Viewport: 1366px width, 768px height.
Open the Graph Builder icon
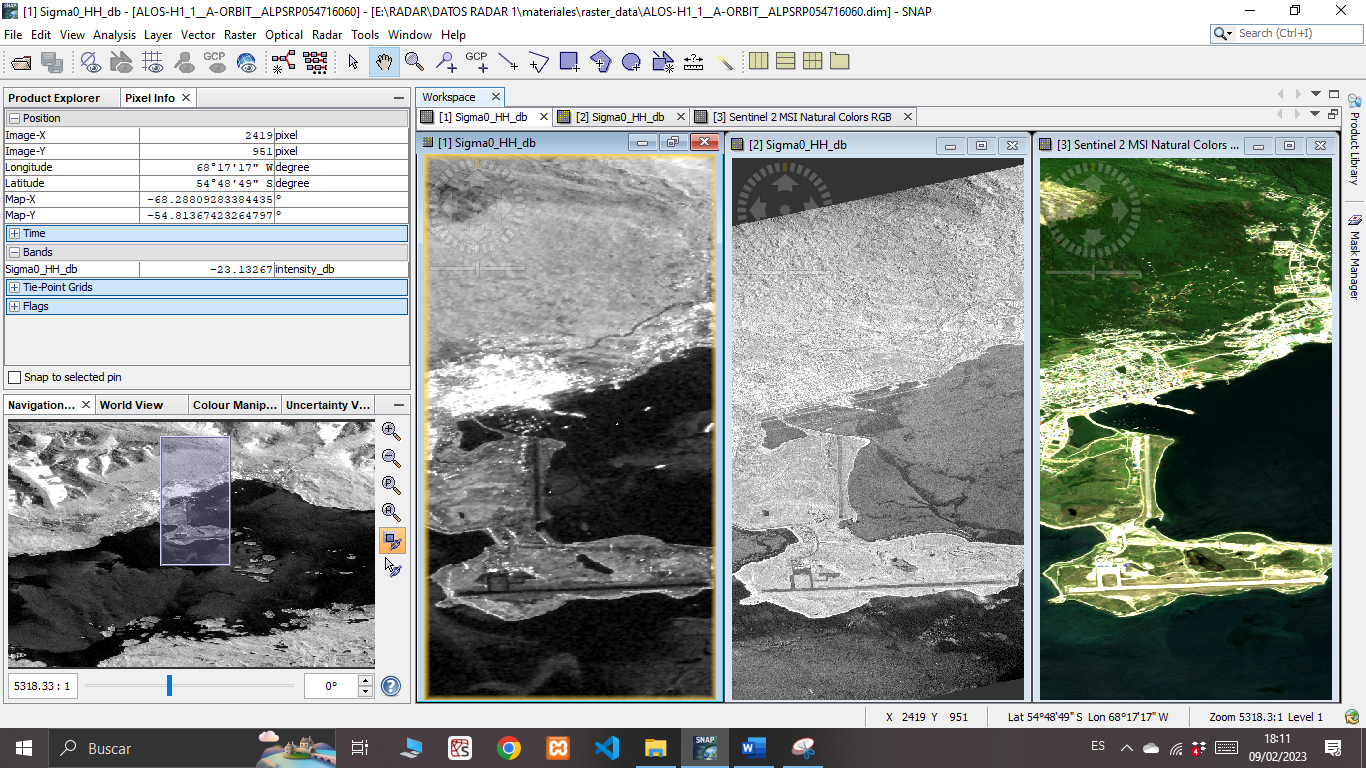(284, 62)
